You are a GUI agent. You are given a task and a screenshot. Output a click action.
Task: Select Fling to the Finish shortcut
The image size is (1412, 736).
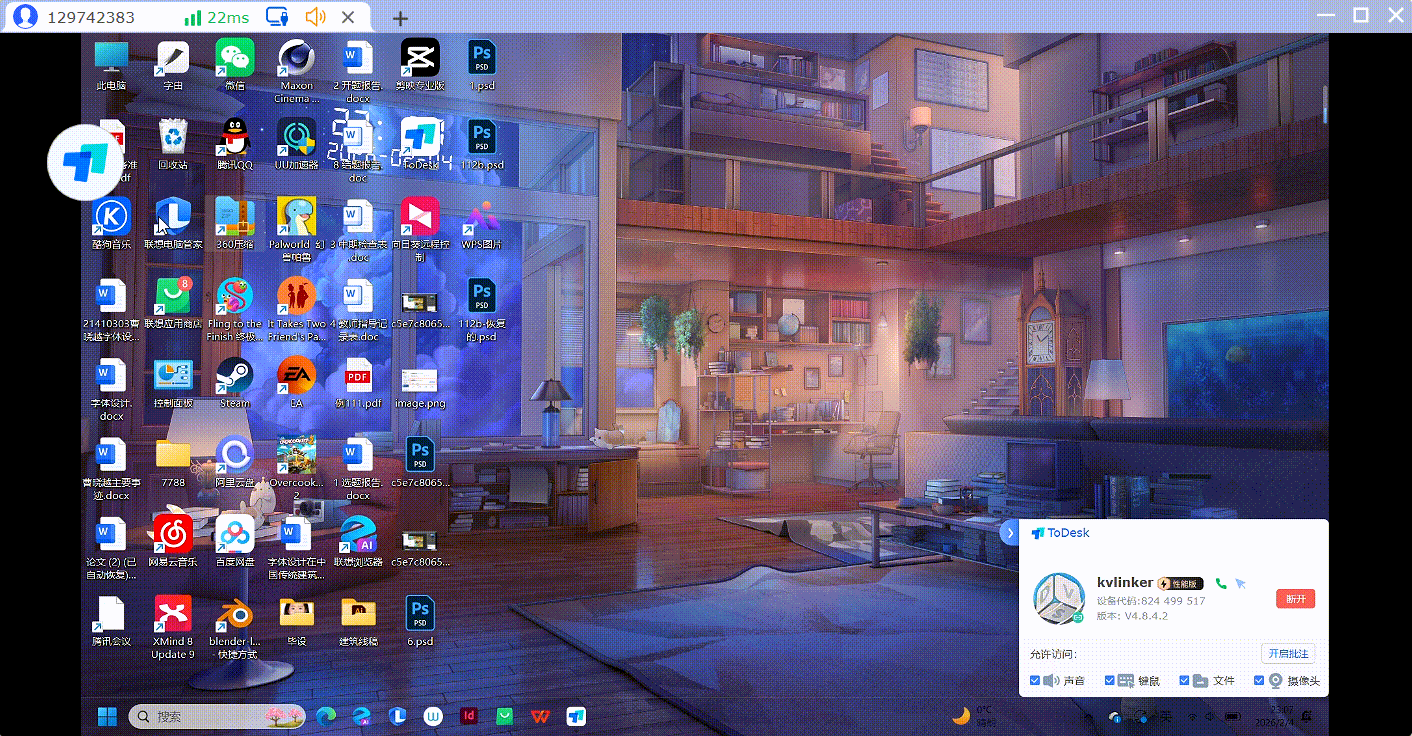[x=235, y=309]
